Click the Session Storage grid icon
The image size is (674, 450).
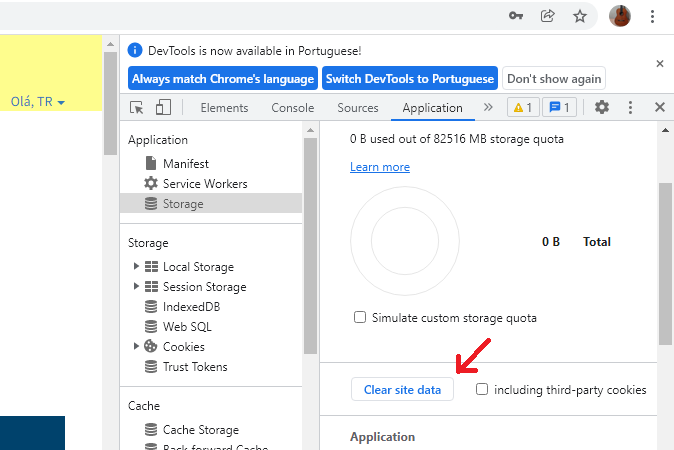pos(151,286)
